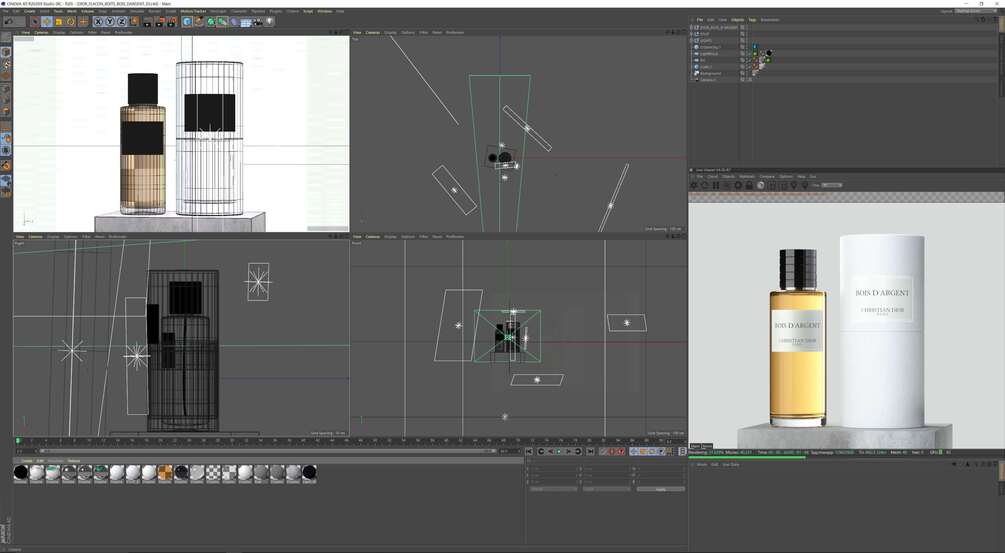Toggle visibility dots of first object row
Viewport: 1005px width, 553px height.
coord(747,27)
